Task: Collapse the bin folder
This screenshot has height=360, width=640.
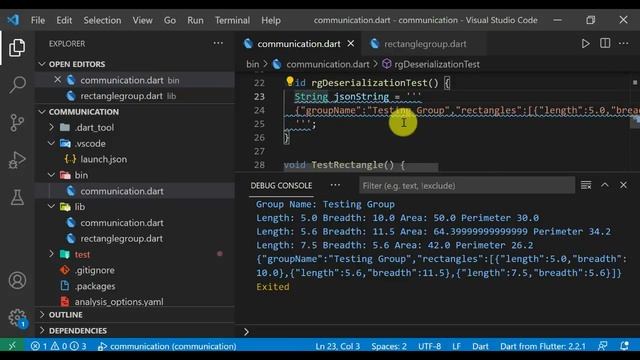Action: (51, 175)
